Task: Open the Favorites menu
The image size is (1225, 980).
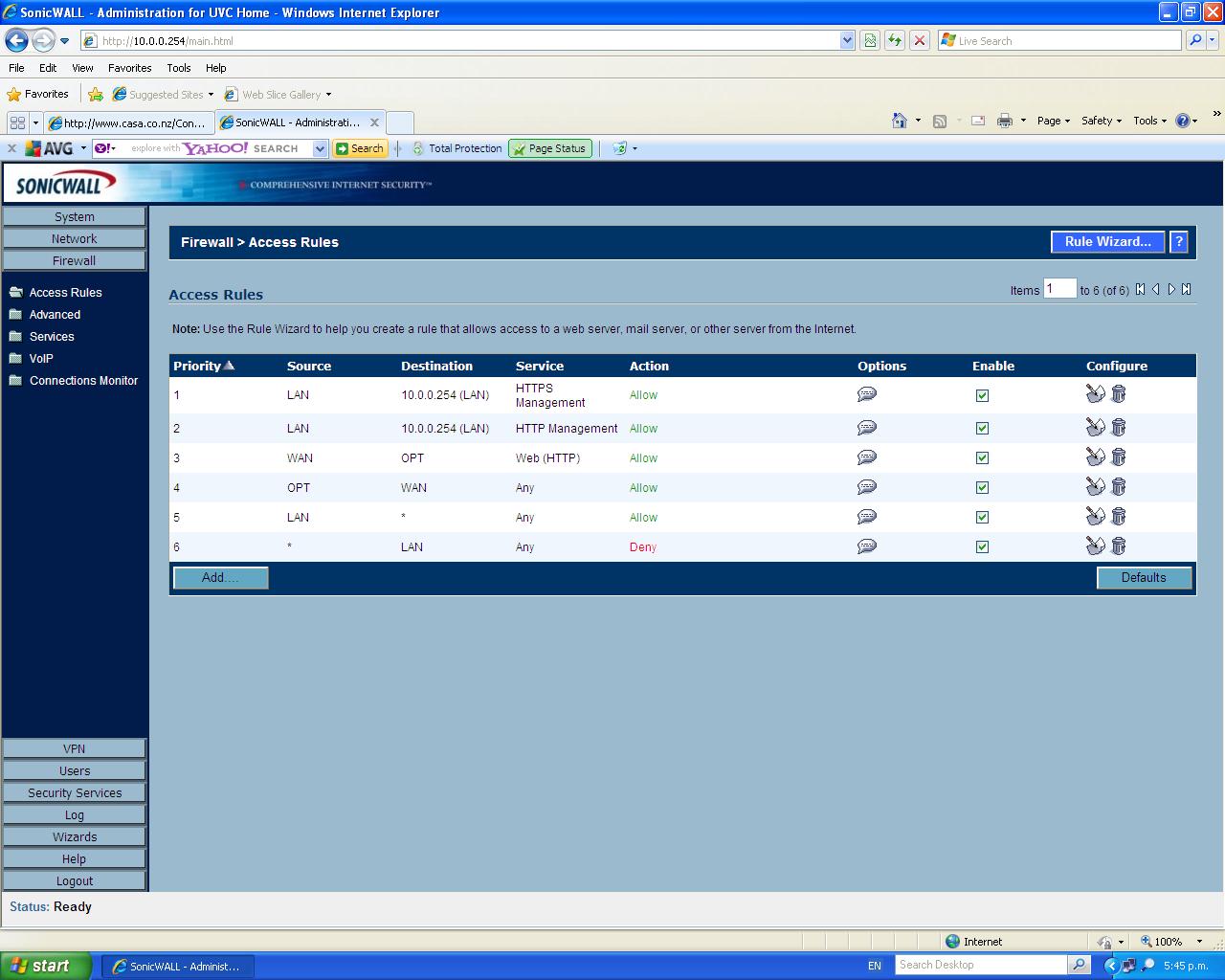Action: (x=130, y=68)
